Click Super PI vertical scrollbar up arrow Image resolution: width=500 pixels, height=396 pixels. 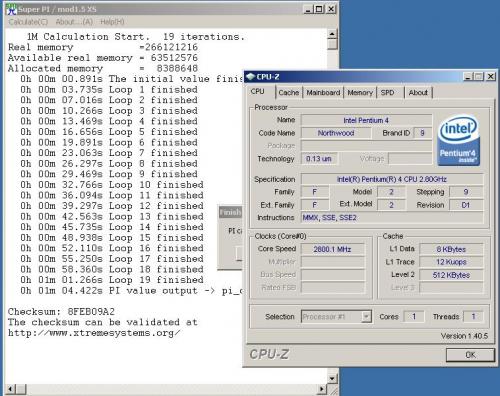332,34
